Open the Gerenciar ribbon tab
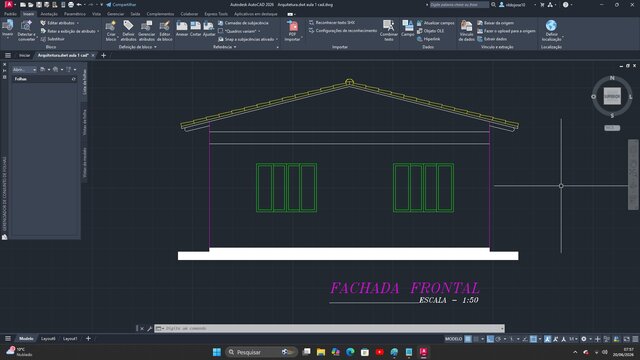 coord(116,14)
